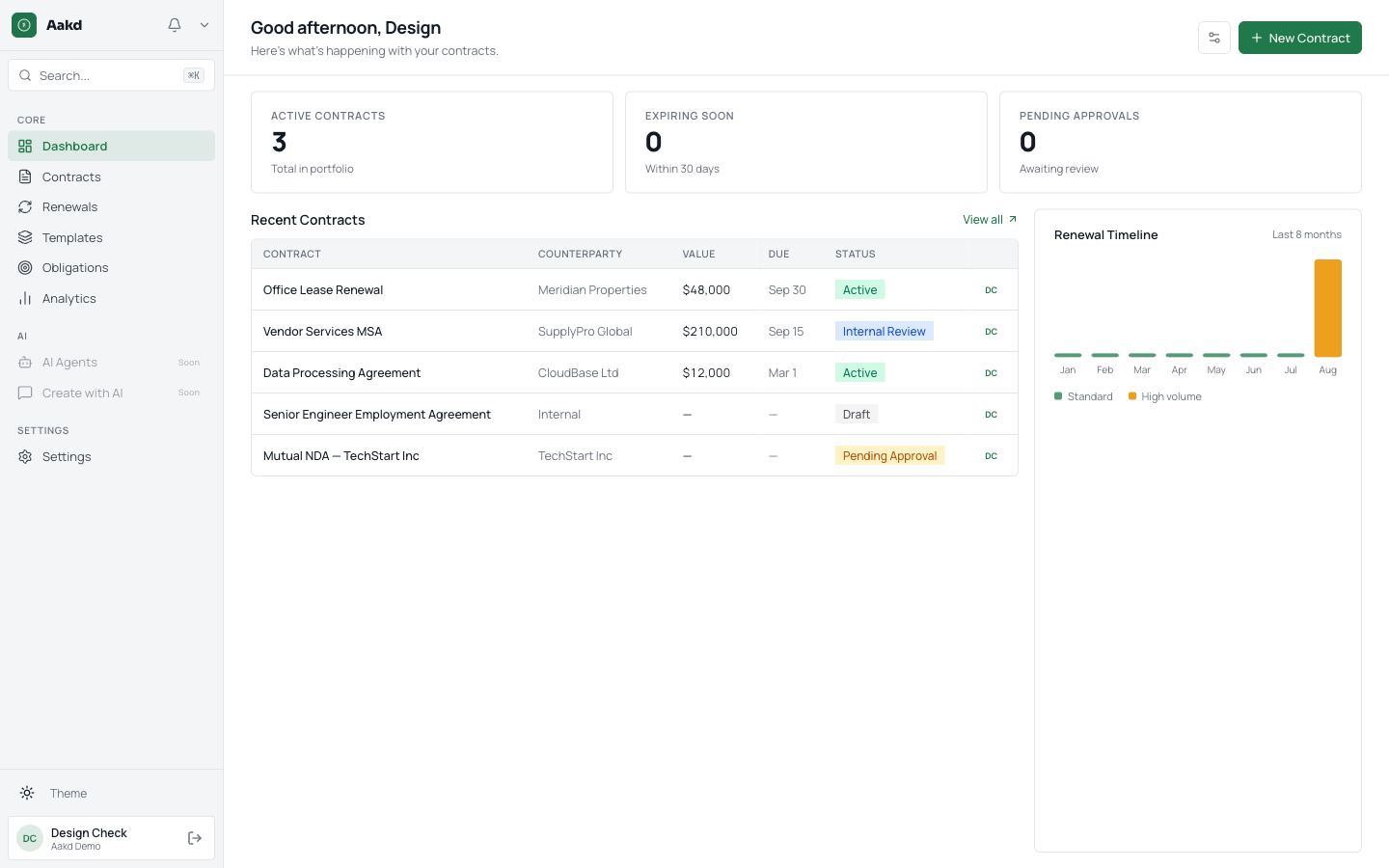Click Meridian Properties counterparty
Viewport: 1389px width, 868px height.
(x=592, y=290)
